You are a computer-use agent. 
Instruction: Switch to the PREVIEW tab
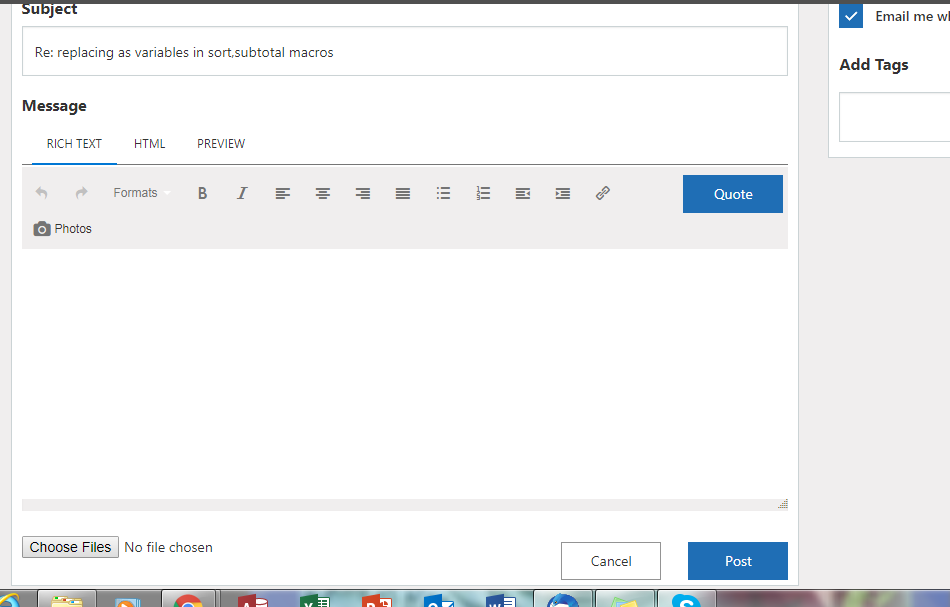point(220,143)
